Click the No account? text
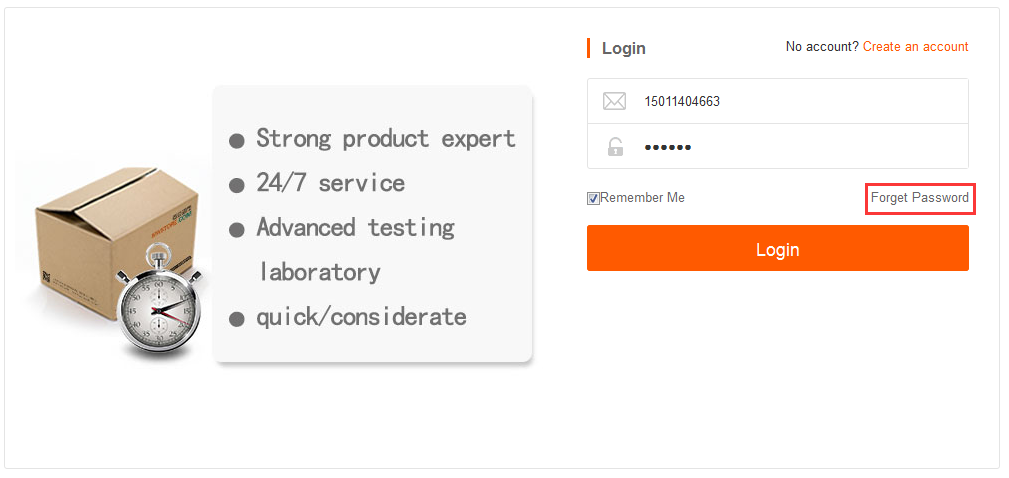Viewport: 1009px width, 478px height. [822, 47]
